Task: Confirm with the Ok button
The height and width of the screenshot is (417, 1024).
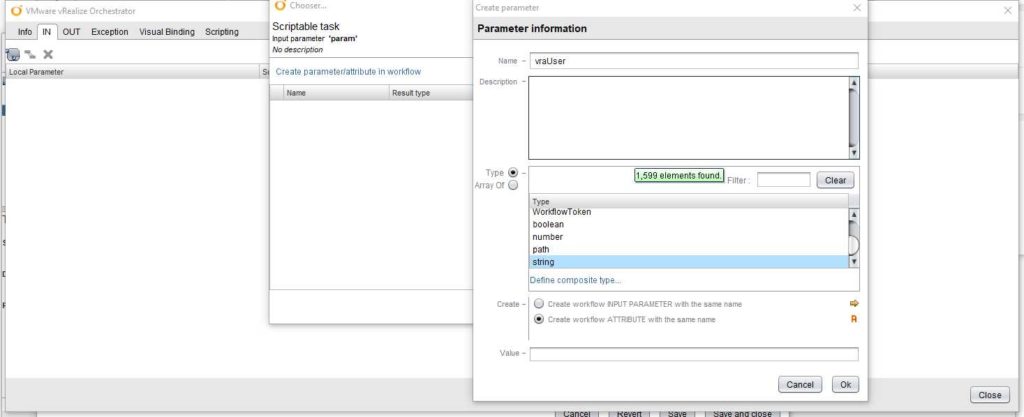Action: pos(846,384)
